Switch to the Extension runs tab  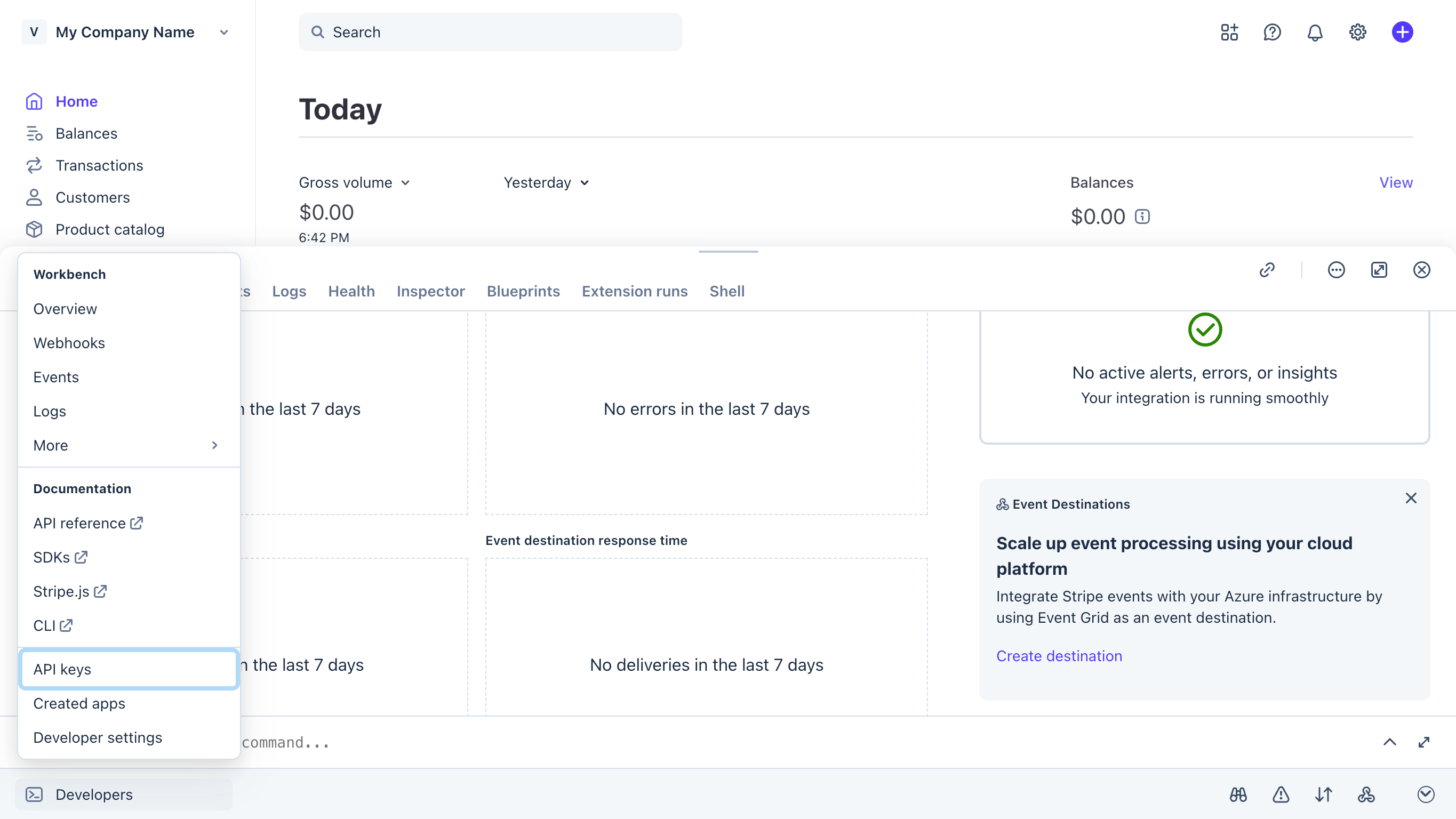tap(635, 291)
